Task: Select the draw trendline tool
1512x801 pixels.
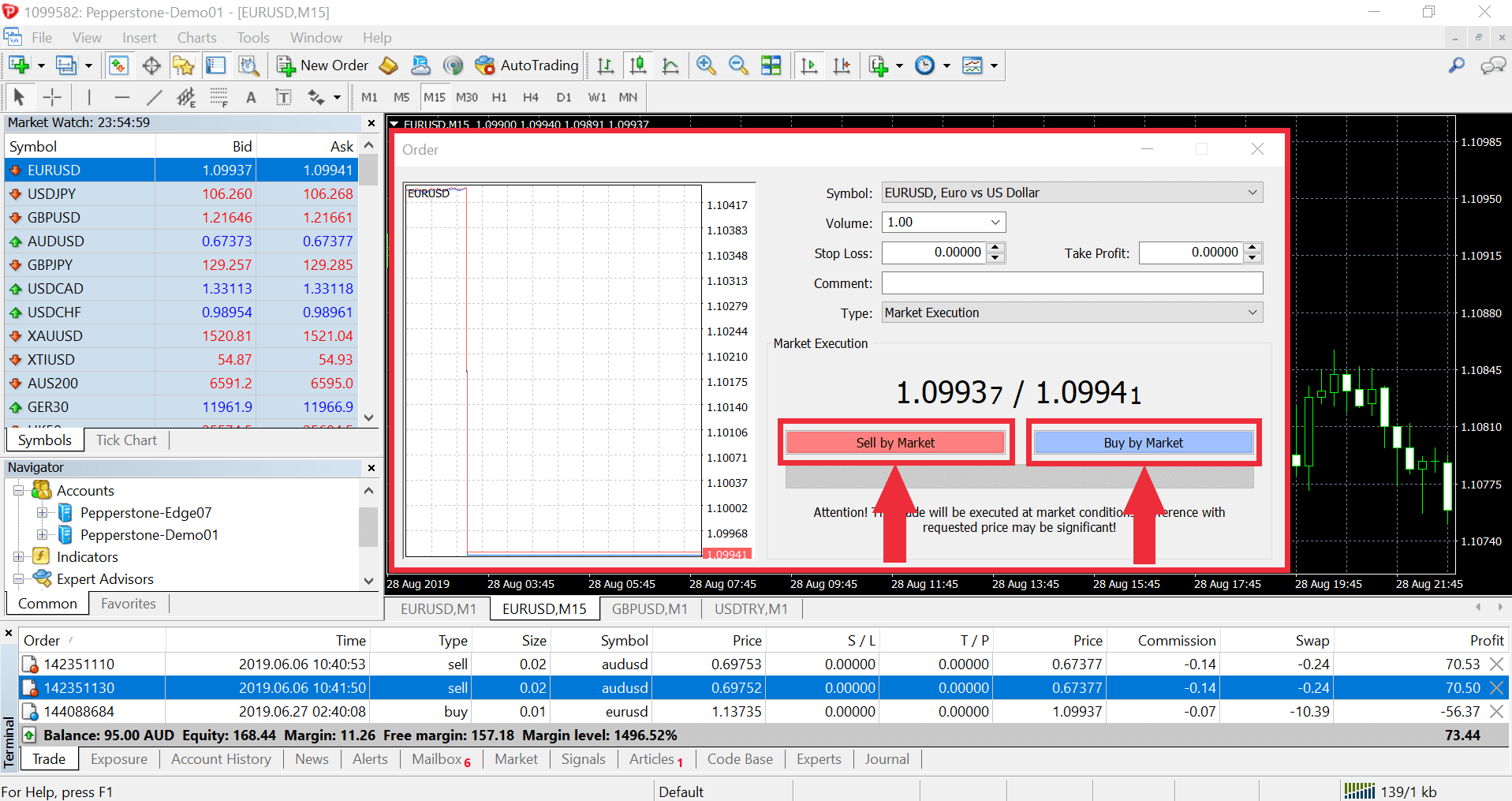Action: [154, 97]
